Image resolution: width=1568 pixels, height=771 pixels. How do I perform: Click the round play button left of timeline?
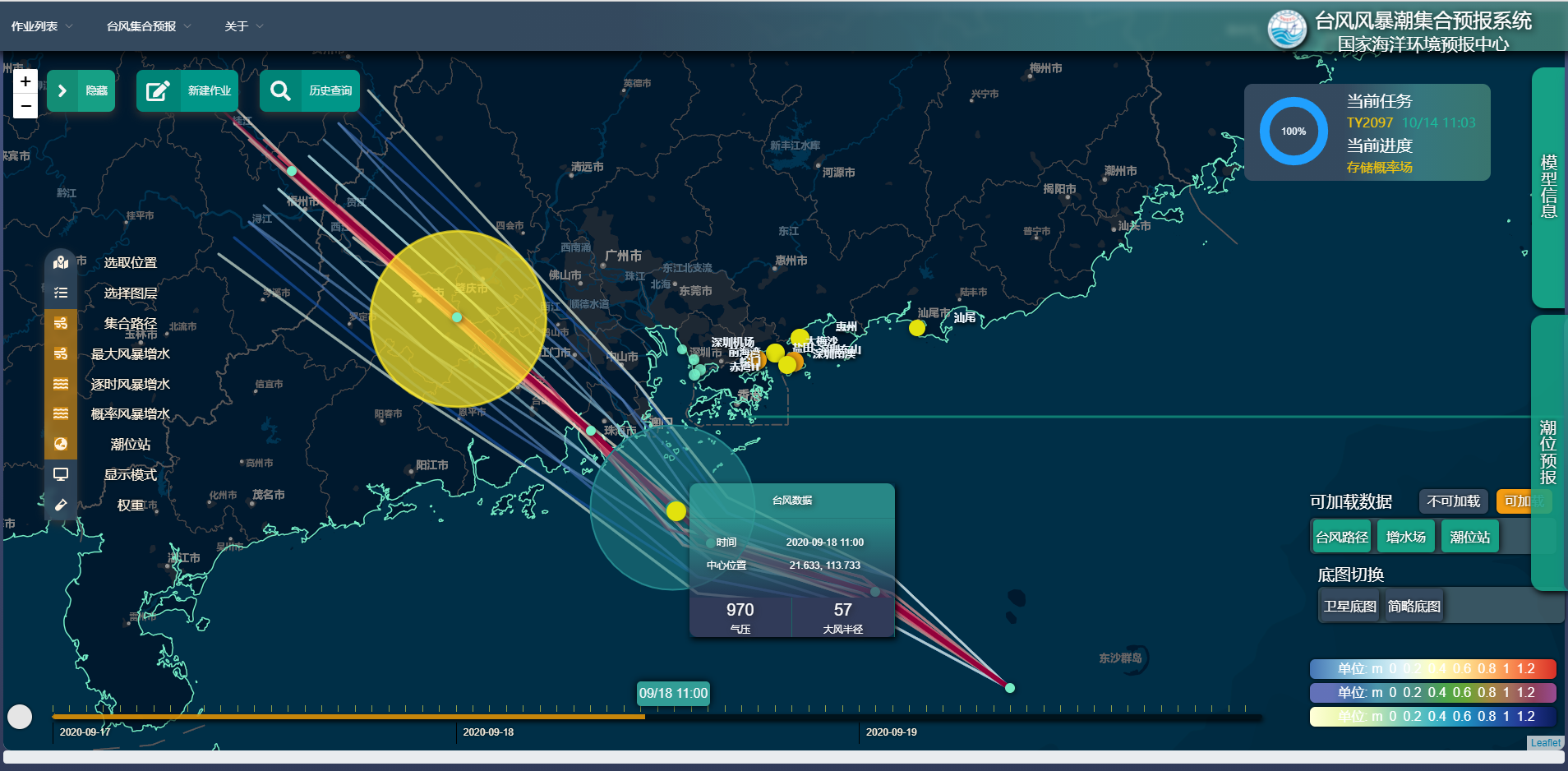[20, 717]
